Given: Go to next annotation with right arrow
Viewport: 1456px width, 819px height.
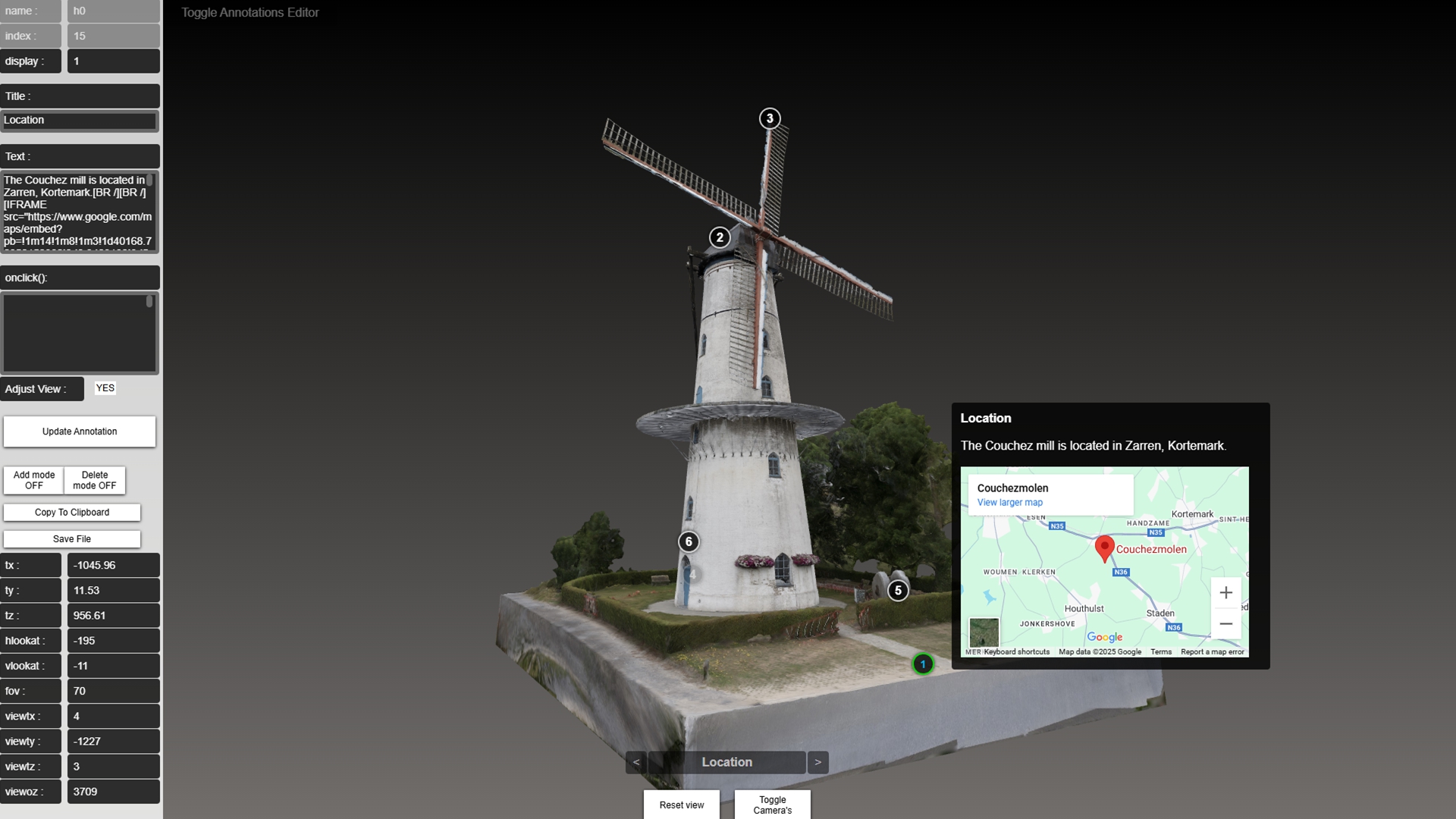Looking at the screenshot, I should tap(817, 762).
